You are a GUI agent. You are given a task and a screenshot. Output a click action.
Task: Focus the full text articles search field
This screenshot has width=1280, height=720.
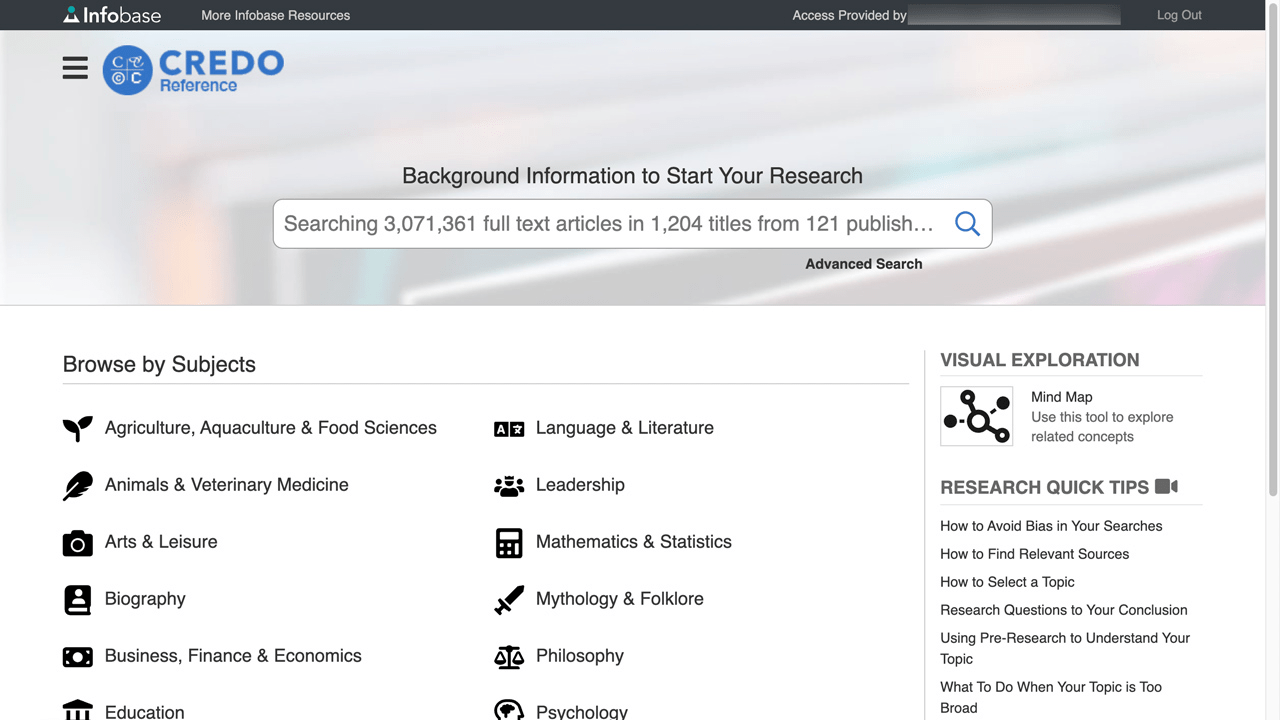[x=608, y=223]
